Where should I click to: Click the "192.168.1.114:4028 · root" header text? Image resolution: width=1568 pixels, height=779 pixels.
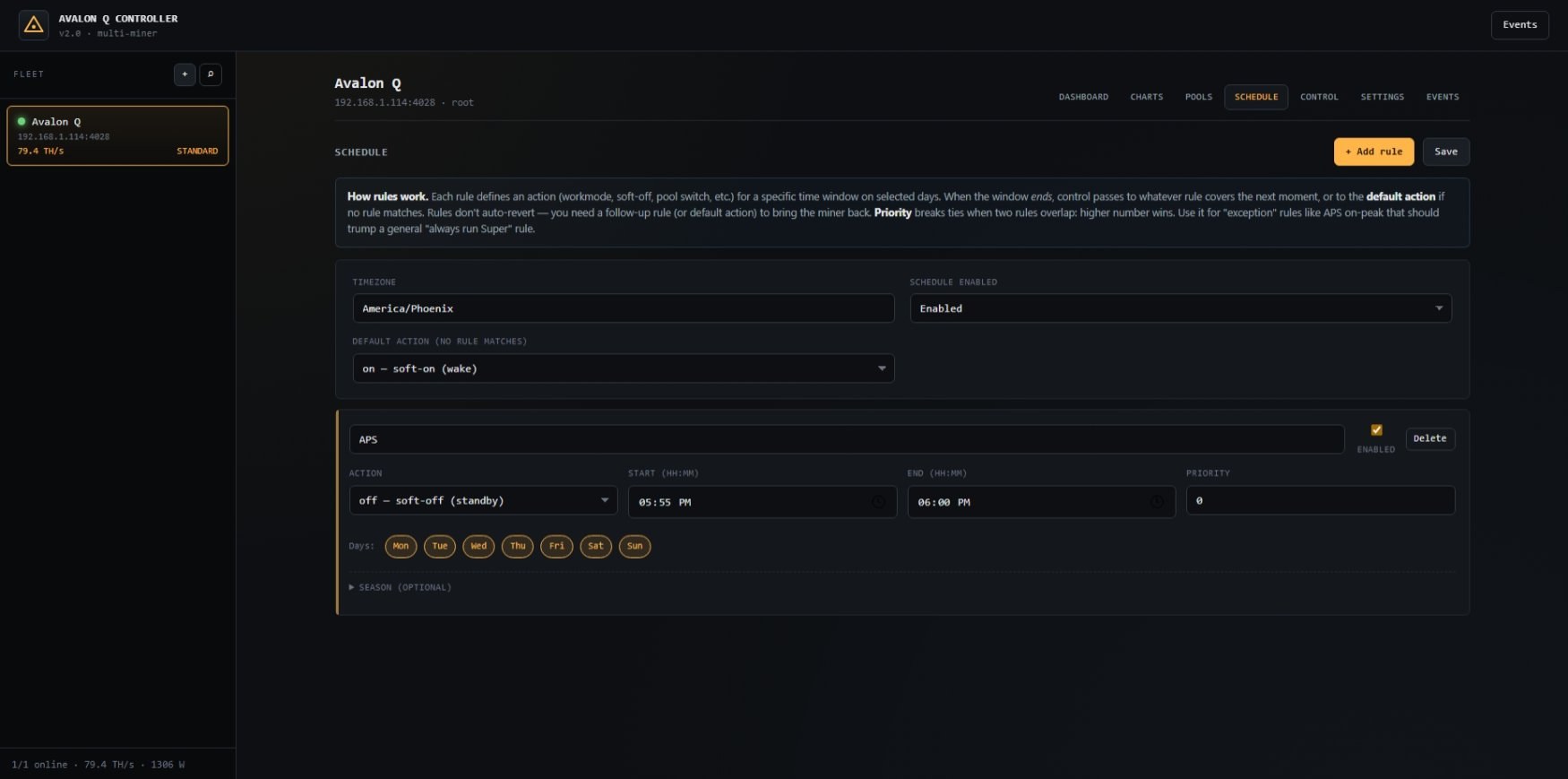404,103
